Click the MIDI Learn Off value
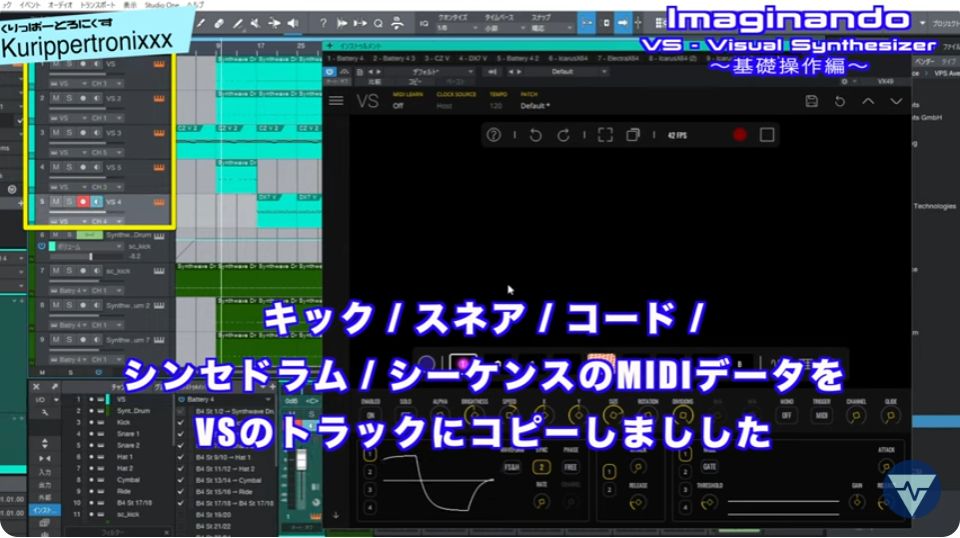 coord(399,106)
